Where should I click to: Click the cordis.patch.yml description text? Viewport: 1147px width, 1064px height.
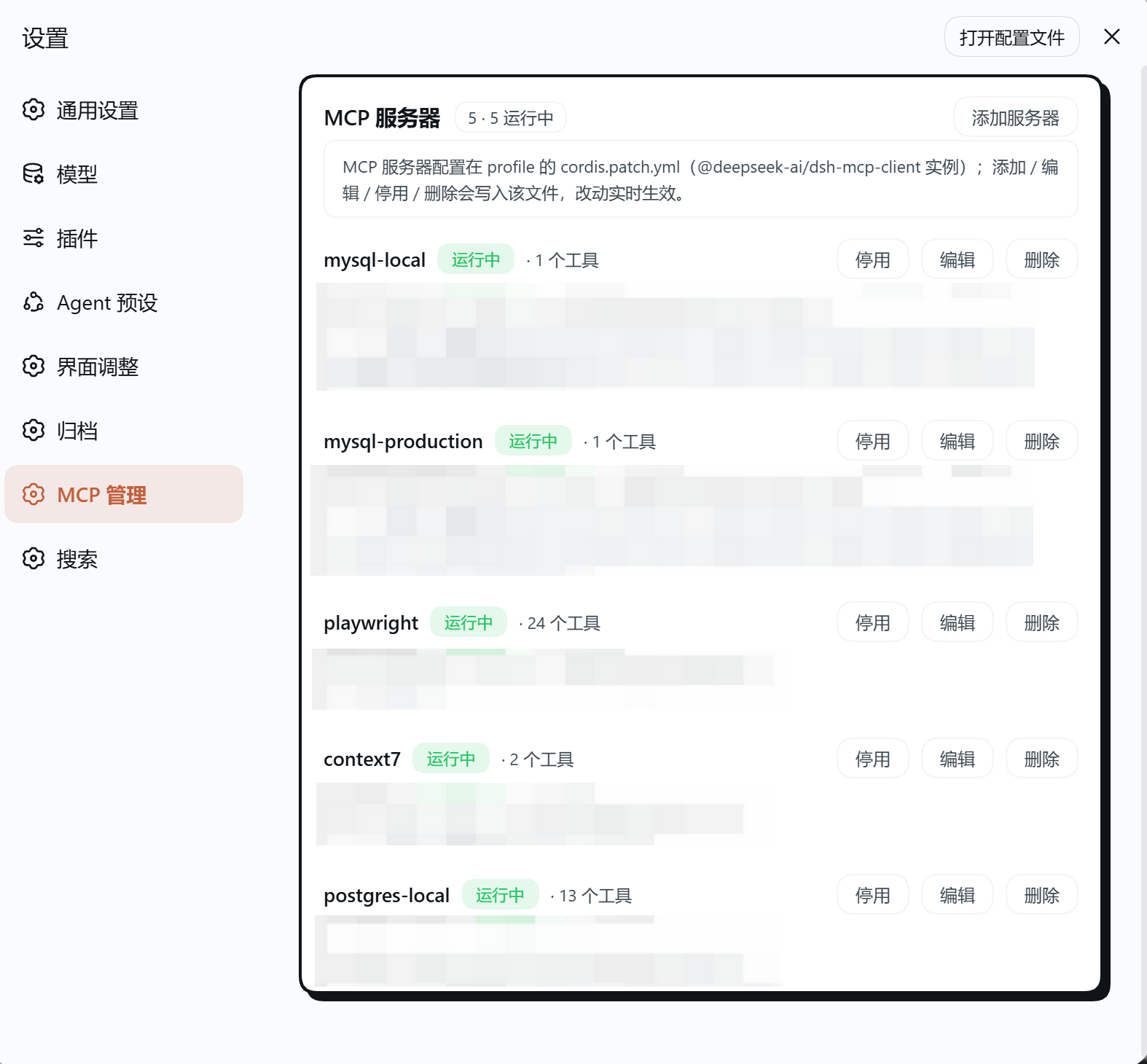pyautogui.click(x=700, y=180)
